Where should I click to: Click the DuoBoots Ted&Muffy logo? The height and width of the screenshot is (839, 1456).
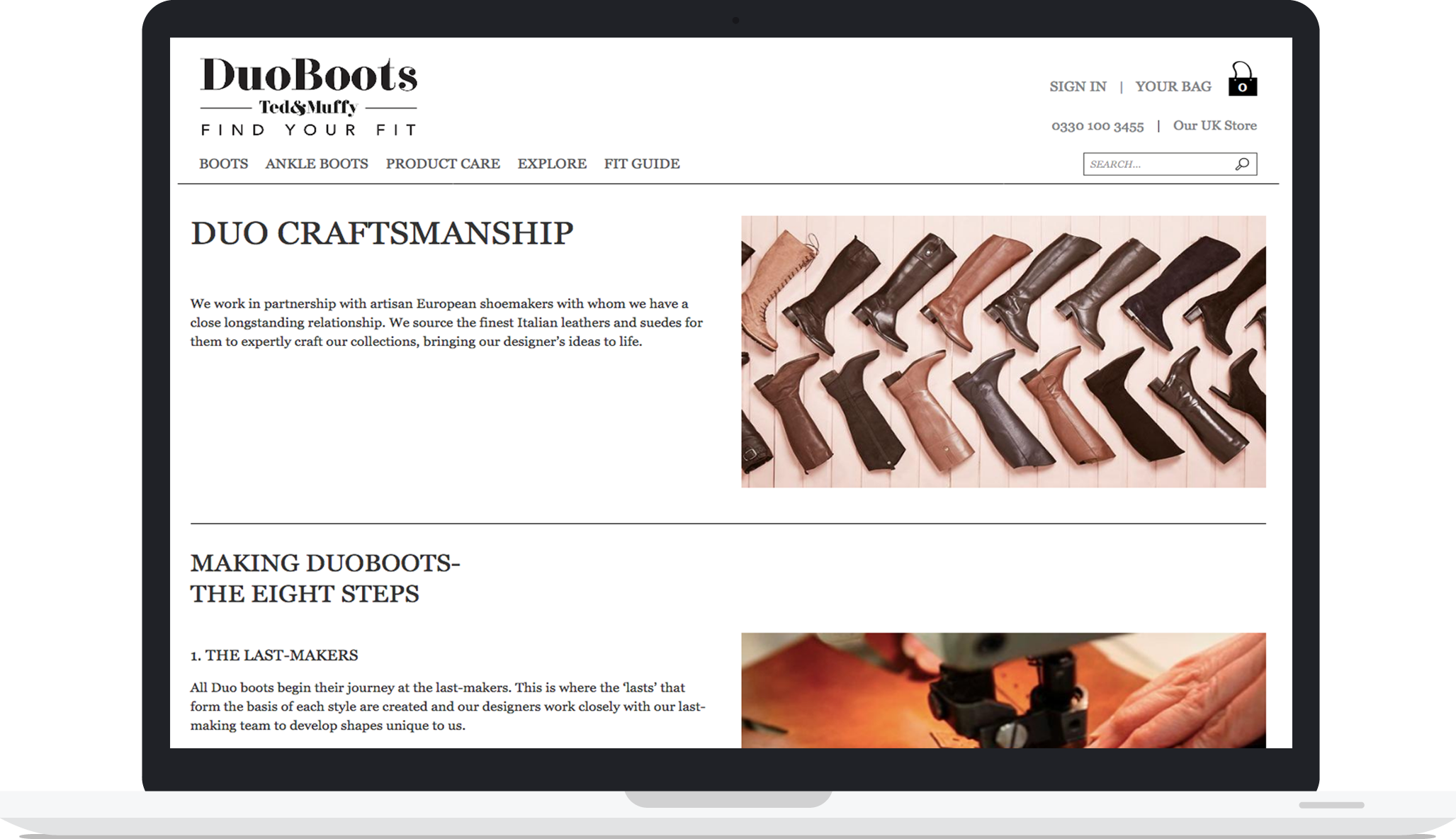point(309,96)
